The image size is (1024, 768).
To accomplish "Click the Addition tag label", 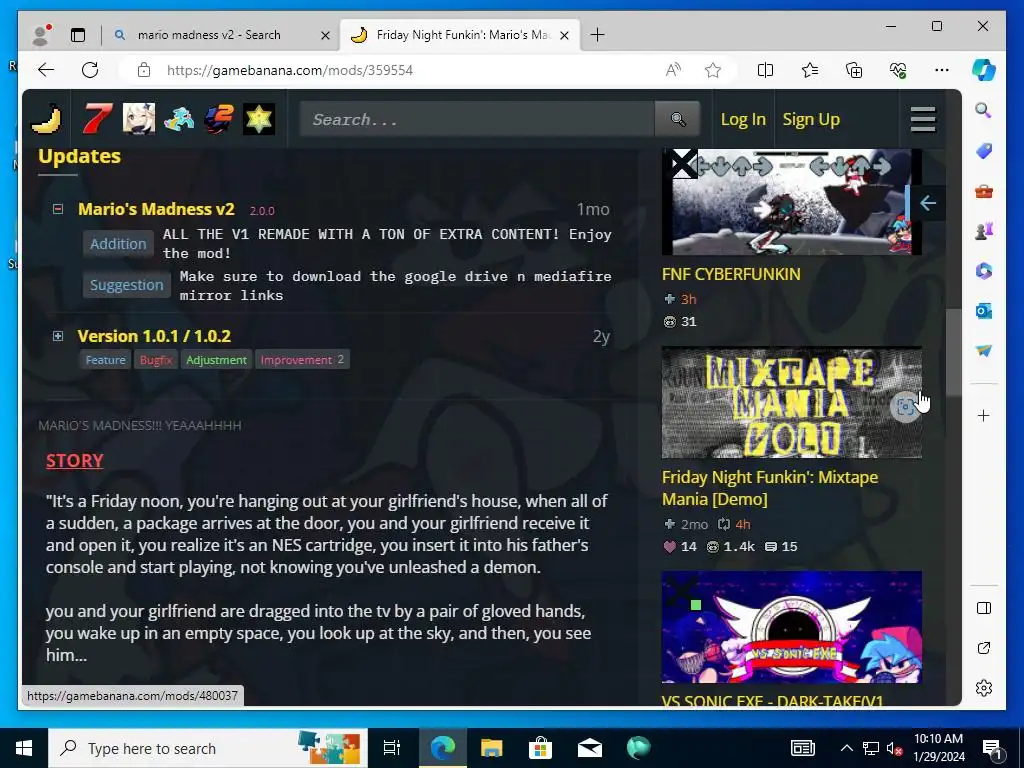I will point(118,244).
